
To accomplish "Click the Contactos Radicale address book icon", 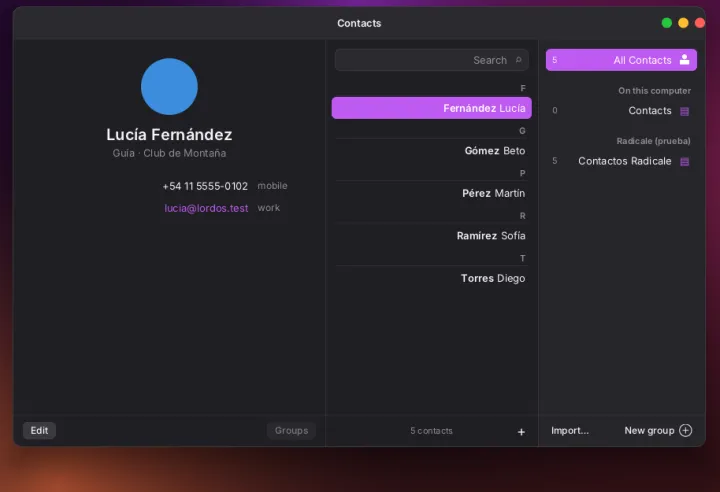I will (684, 161).
